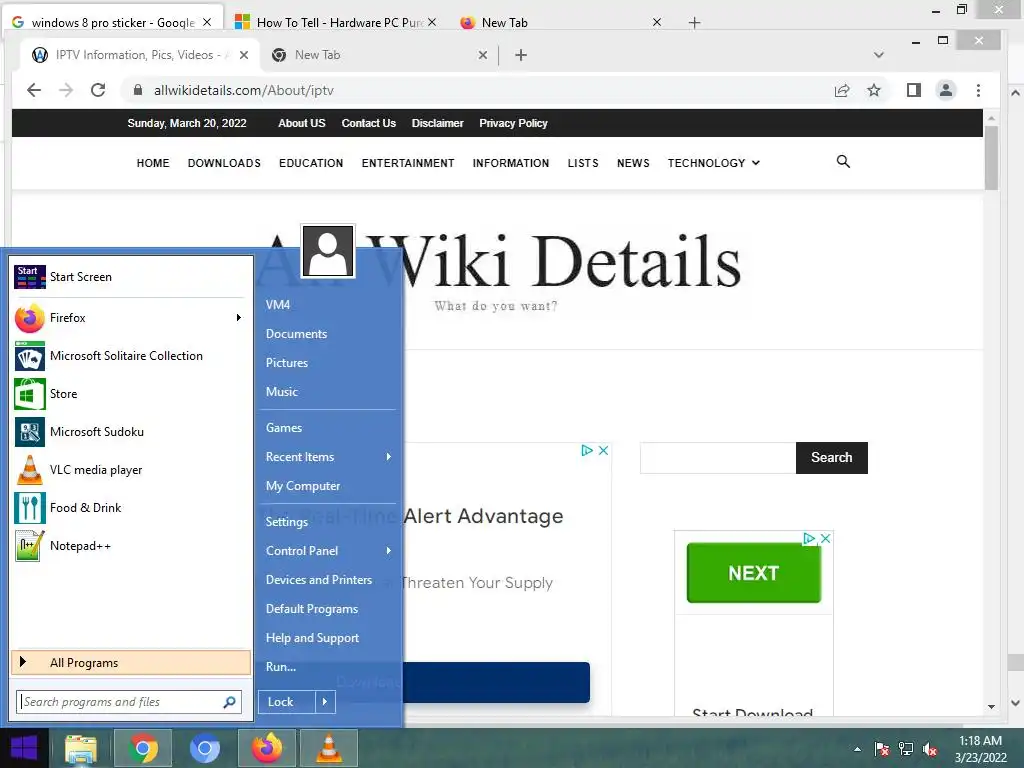Viewport: 1024px width, 768px height.
Task: Open Devices and Printers
Action: [x=319, y=580]
